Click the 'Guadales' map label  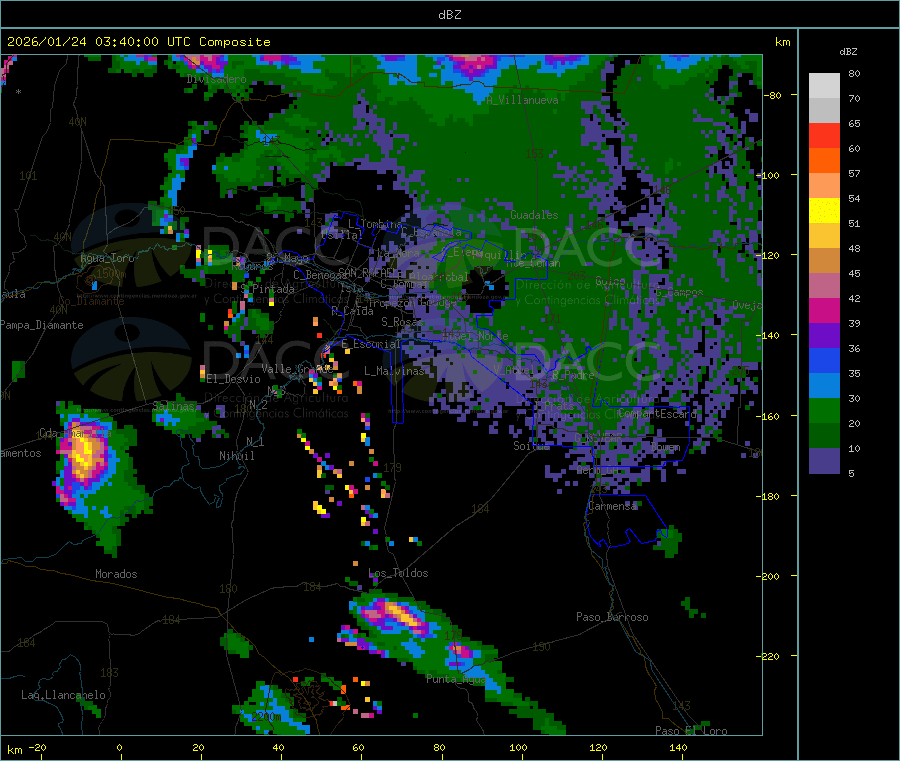pos(534,215)
